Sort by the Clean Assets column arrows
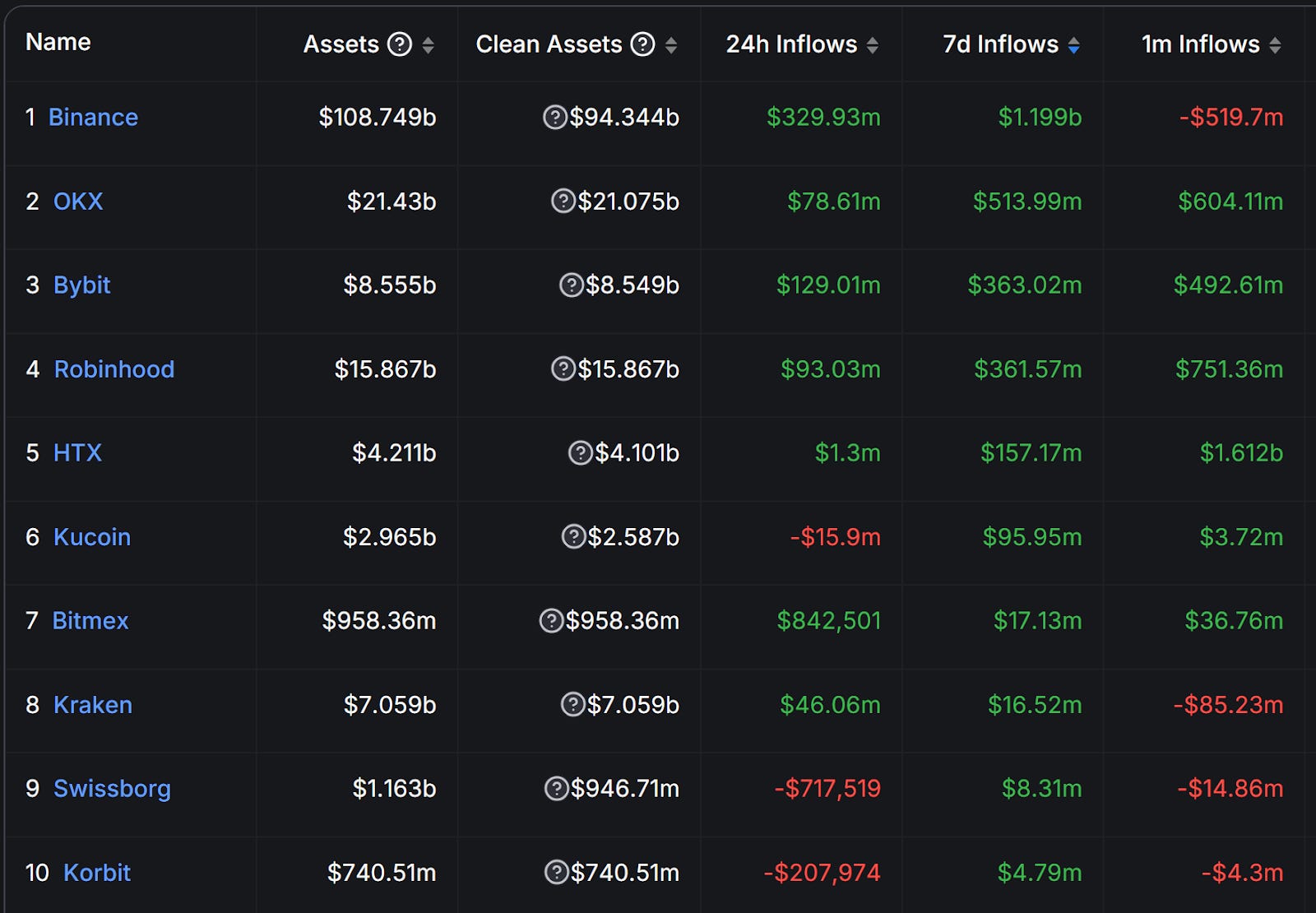 coord(671,45)
